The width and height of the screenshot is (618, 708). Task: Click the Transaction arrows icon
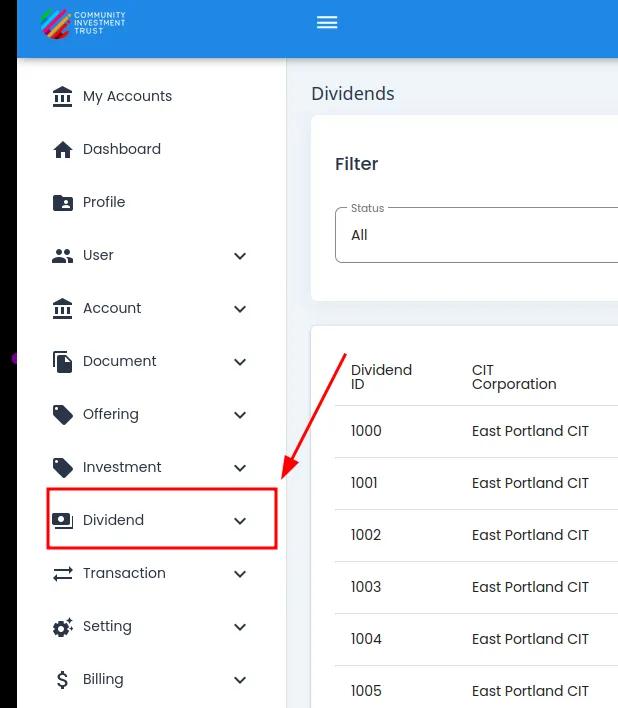62,573
